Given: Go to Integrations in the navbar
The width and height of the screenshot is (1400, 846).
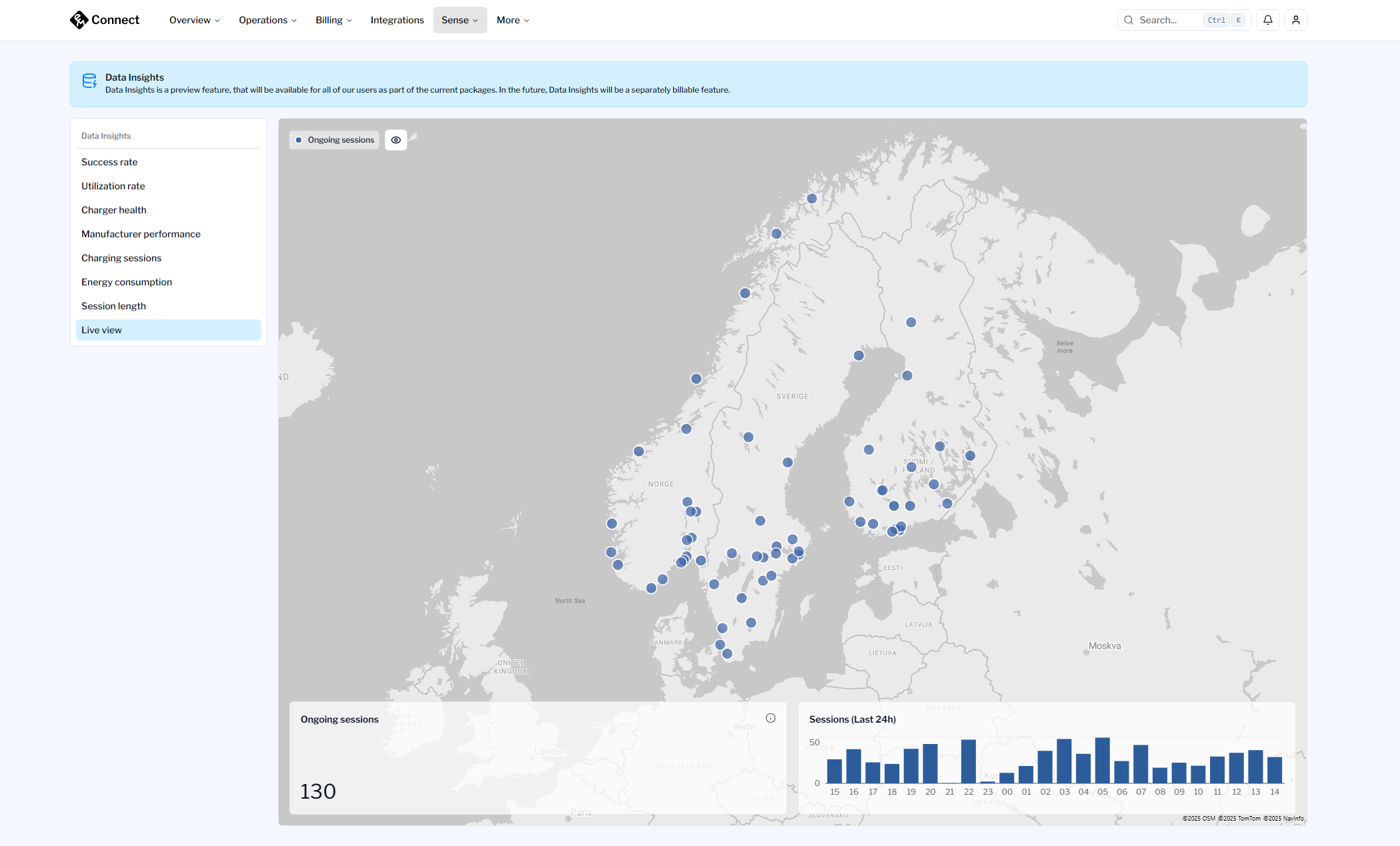Looking at the screenshot, I should click(397, 20).
